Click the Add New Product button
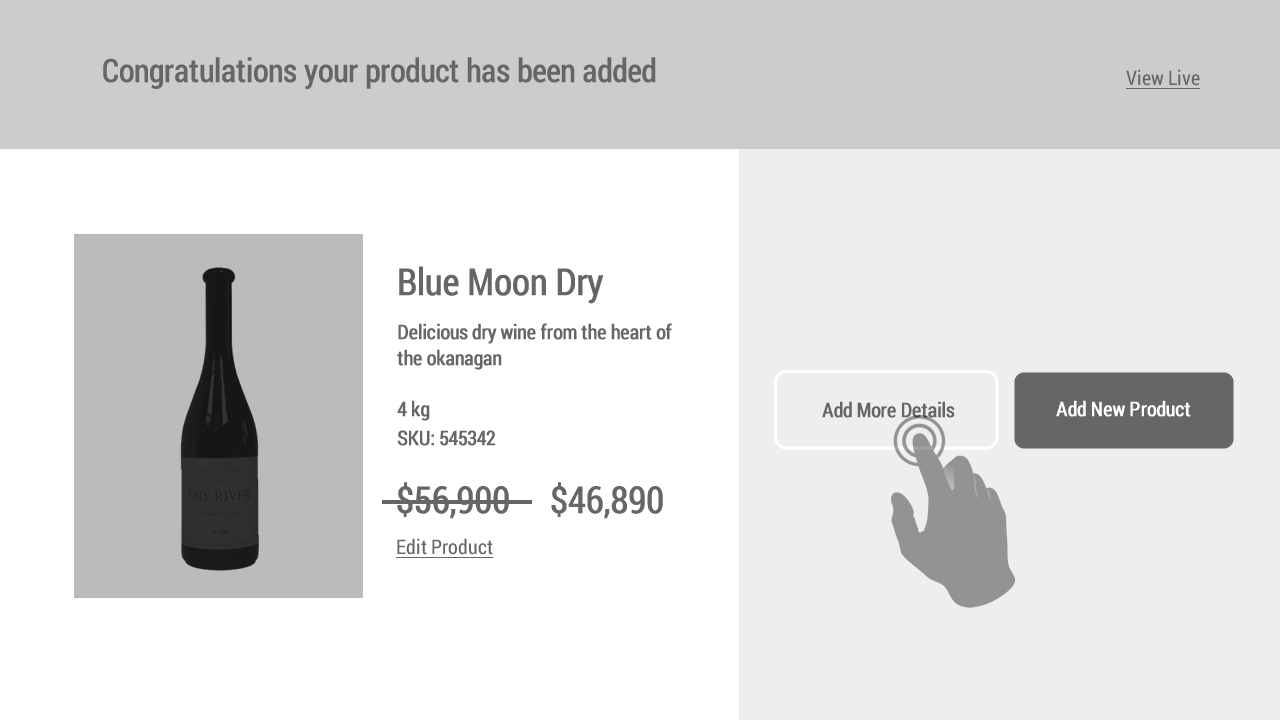This screenshot has width=1280, height=720. pyautogui.click(x=1123, y=410)
